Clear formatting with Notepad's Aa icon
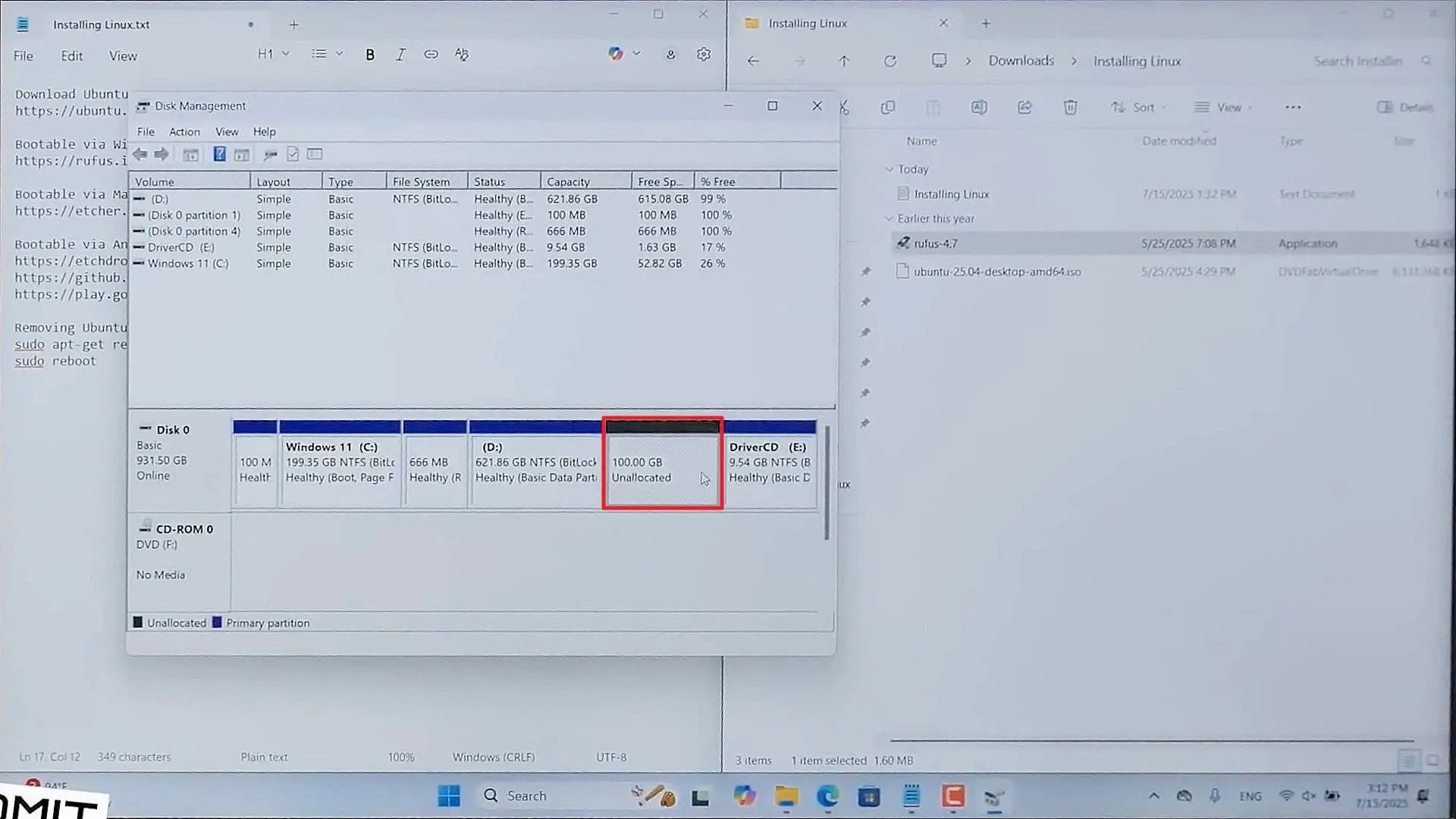The height and width of the screenshot is (819, 1456). tap(461, 55)
